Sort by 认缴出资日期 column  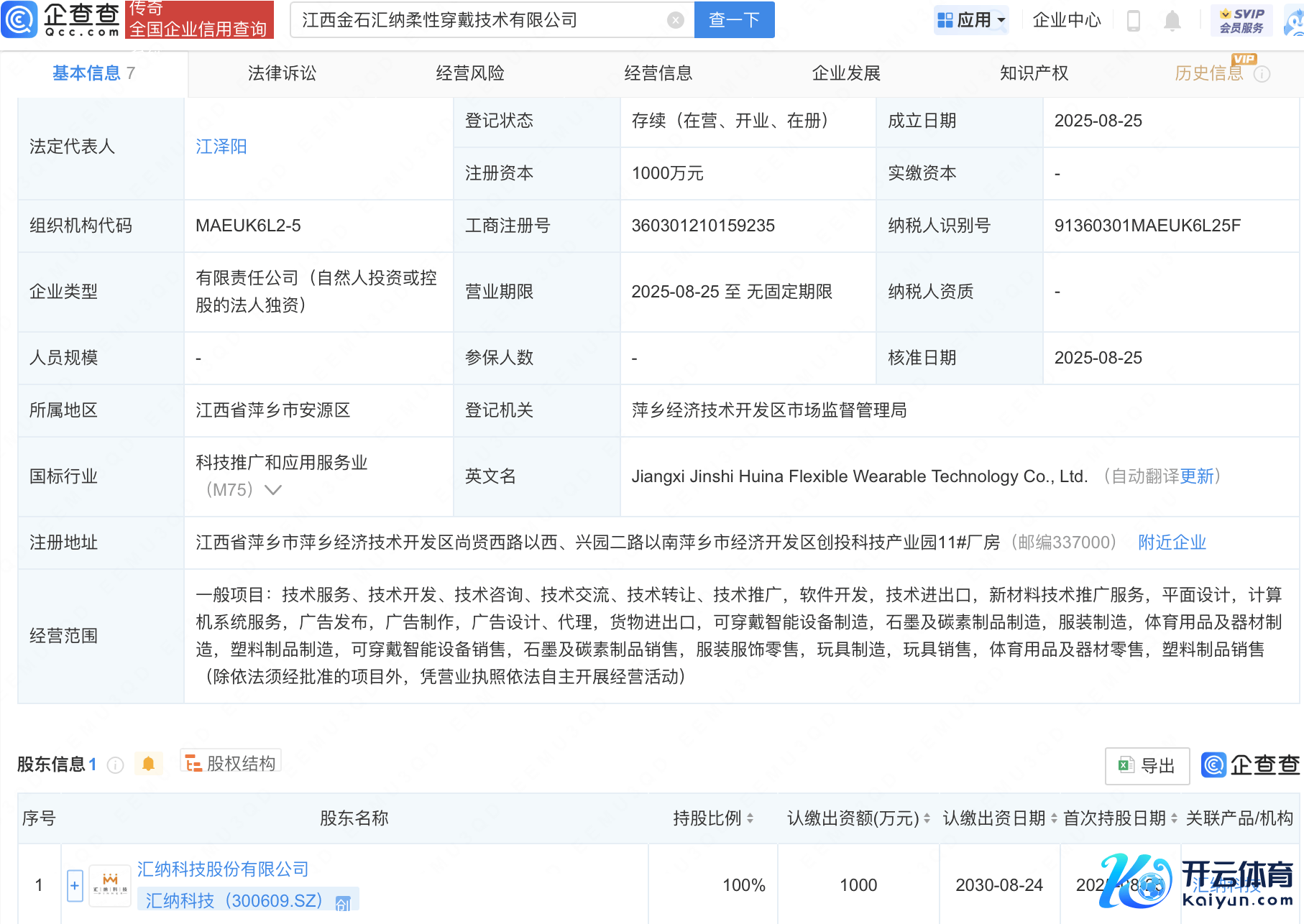click(1054, 818)
